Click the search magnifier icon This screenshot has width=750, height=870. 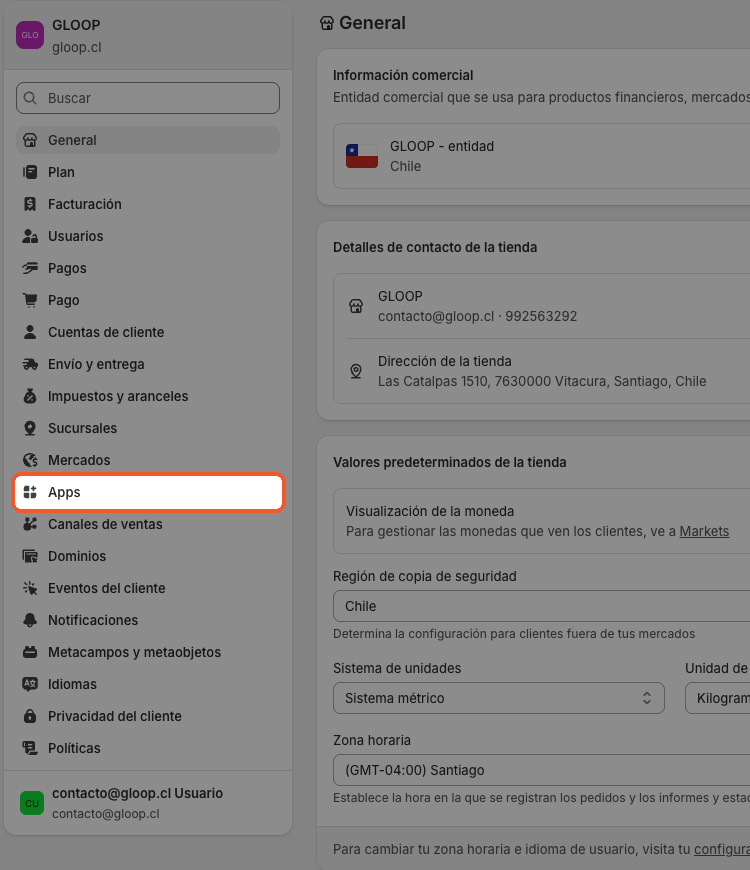31,98
